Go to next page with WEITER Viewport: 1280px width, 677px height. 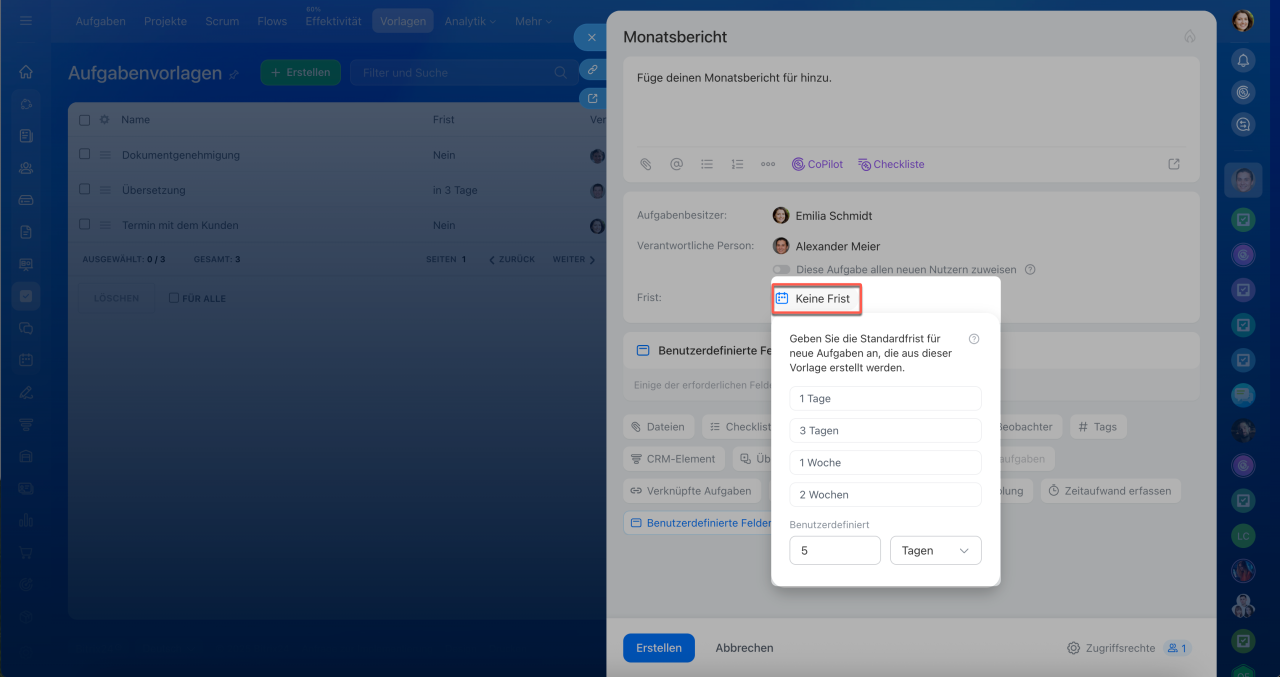click(x=574, y=259)
